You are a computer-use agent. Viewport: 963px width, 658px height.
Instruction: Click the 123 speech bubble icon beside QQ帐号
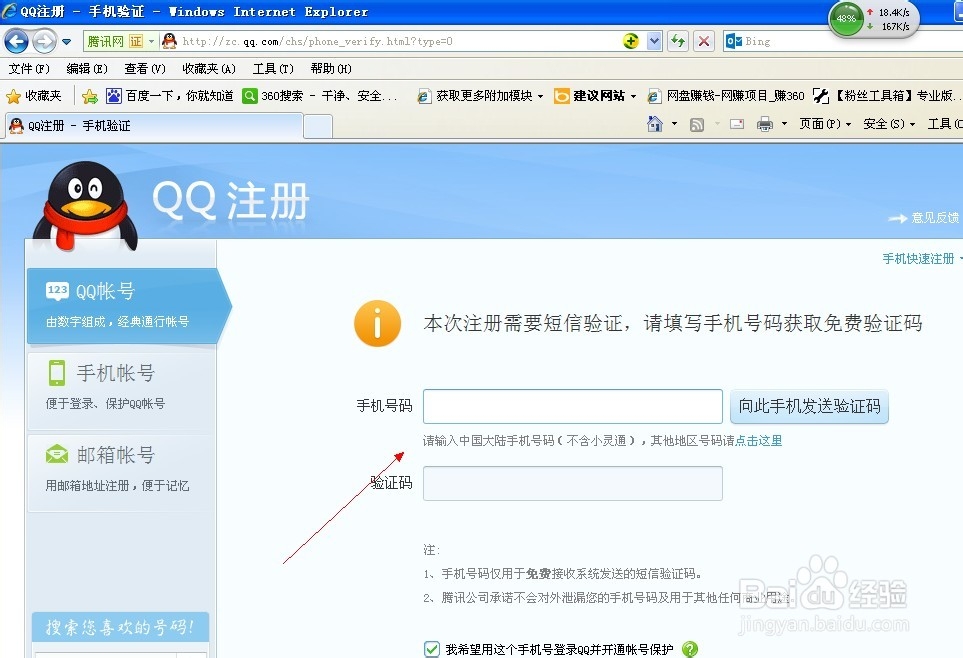[57, 291]
